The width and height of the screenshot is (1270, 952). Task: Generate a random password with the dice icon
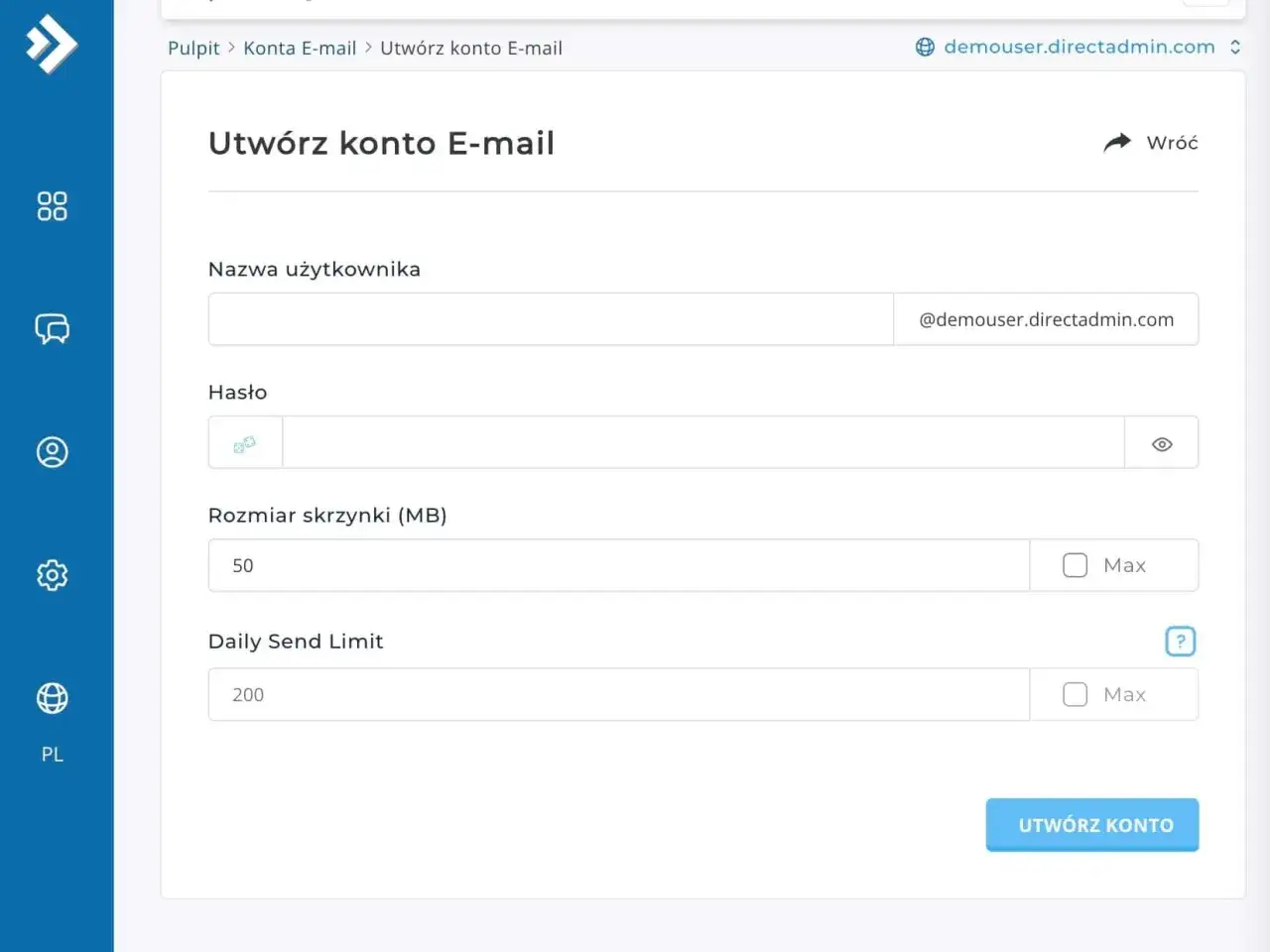click(244, 442)
